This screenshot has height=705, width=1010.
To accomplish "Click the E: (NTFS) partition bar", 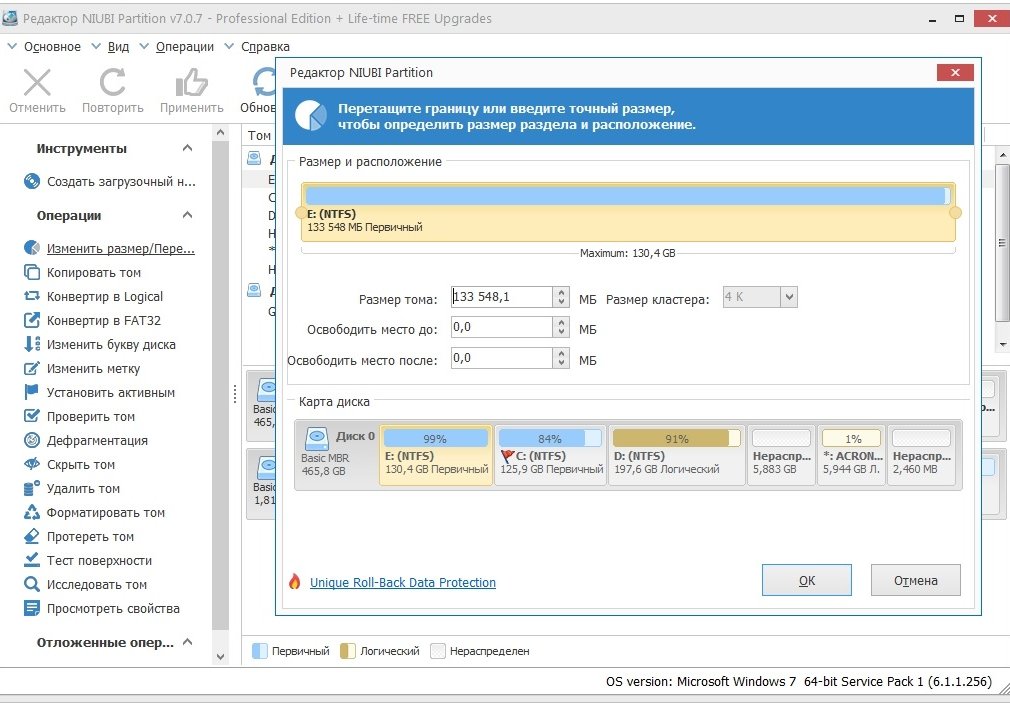I will [628, 212].
